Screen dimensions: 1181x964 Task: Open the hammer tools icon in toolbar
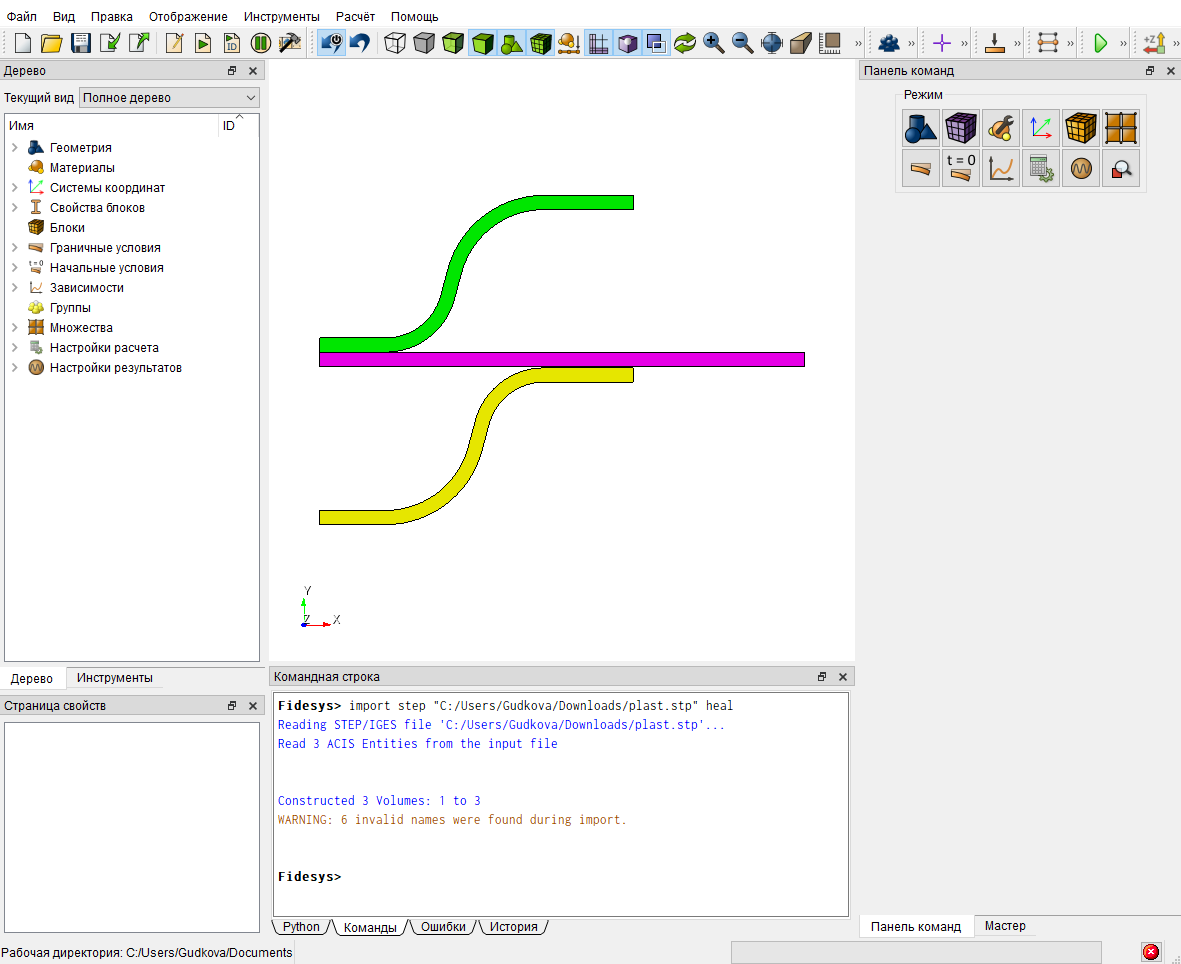[x=290, y=43]
